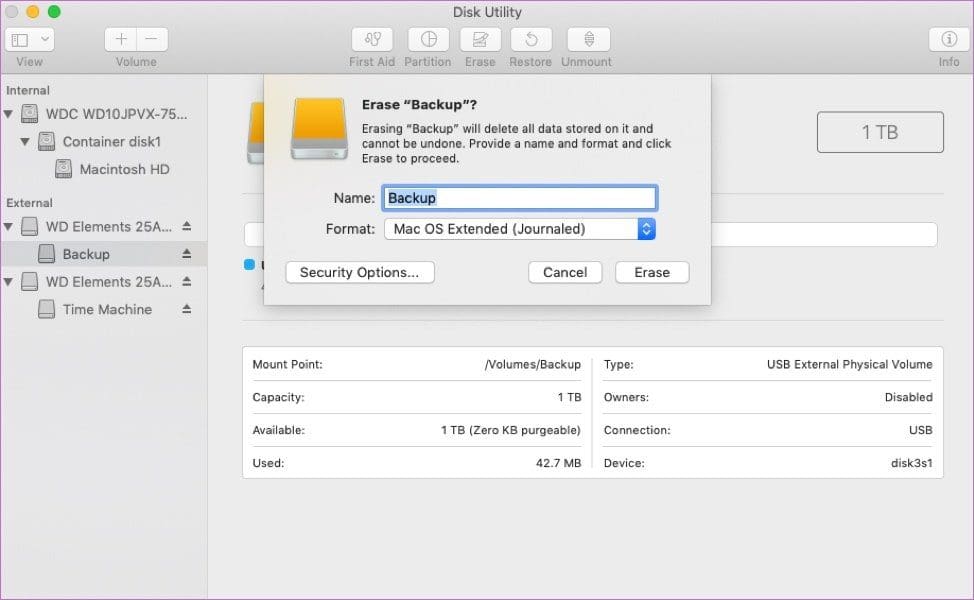974x600 pixels.
Task: Eject the second WD Elements 25A disk
Action: coord(186,281)
